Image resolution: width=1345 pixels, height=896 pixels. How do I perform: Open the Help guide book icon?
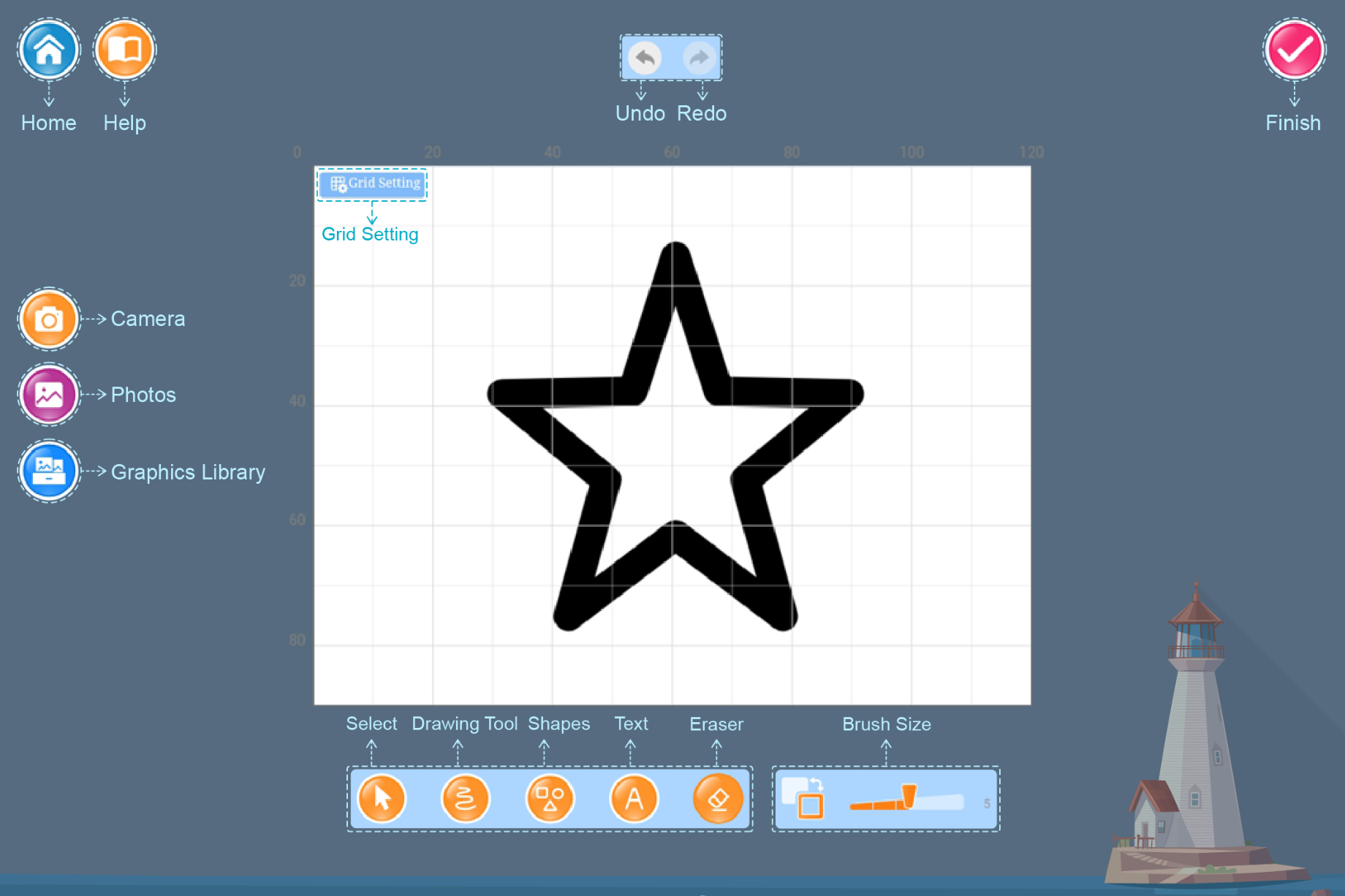[x=124, y=50]
